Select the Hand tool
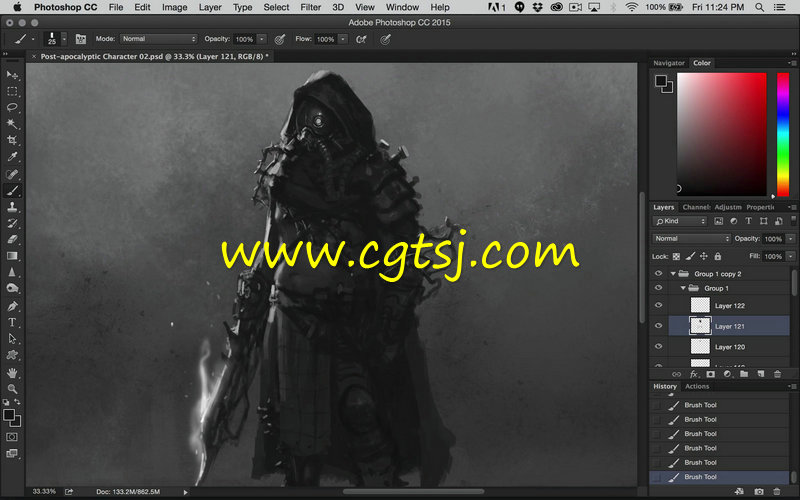Screen dimensions: 800x500 (x=12, y=373)
